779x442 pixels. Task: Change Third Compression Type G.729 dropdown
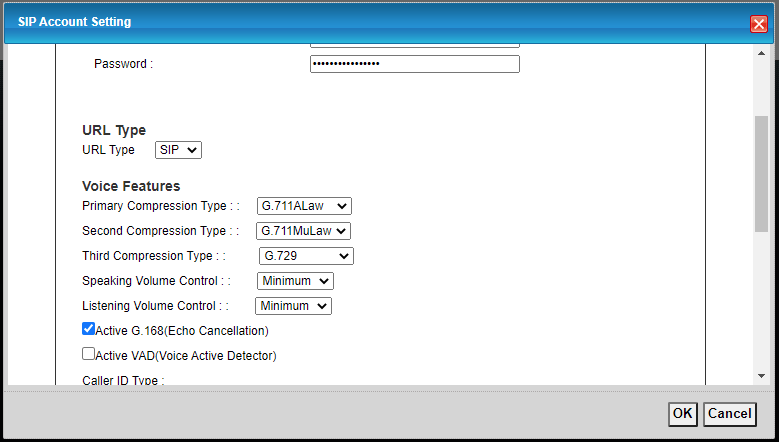(306, 256)
